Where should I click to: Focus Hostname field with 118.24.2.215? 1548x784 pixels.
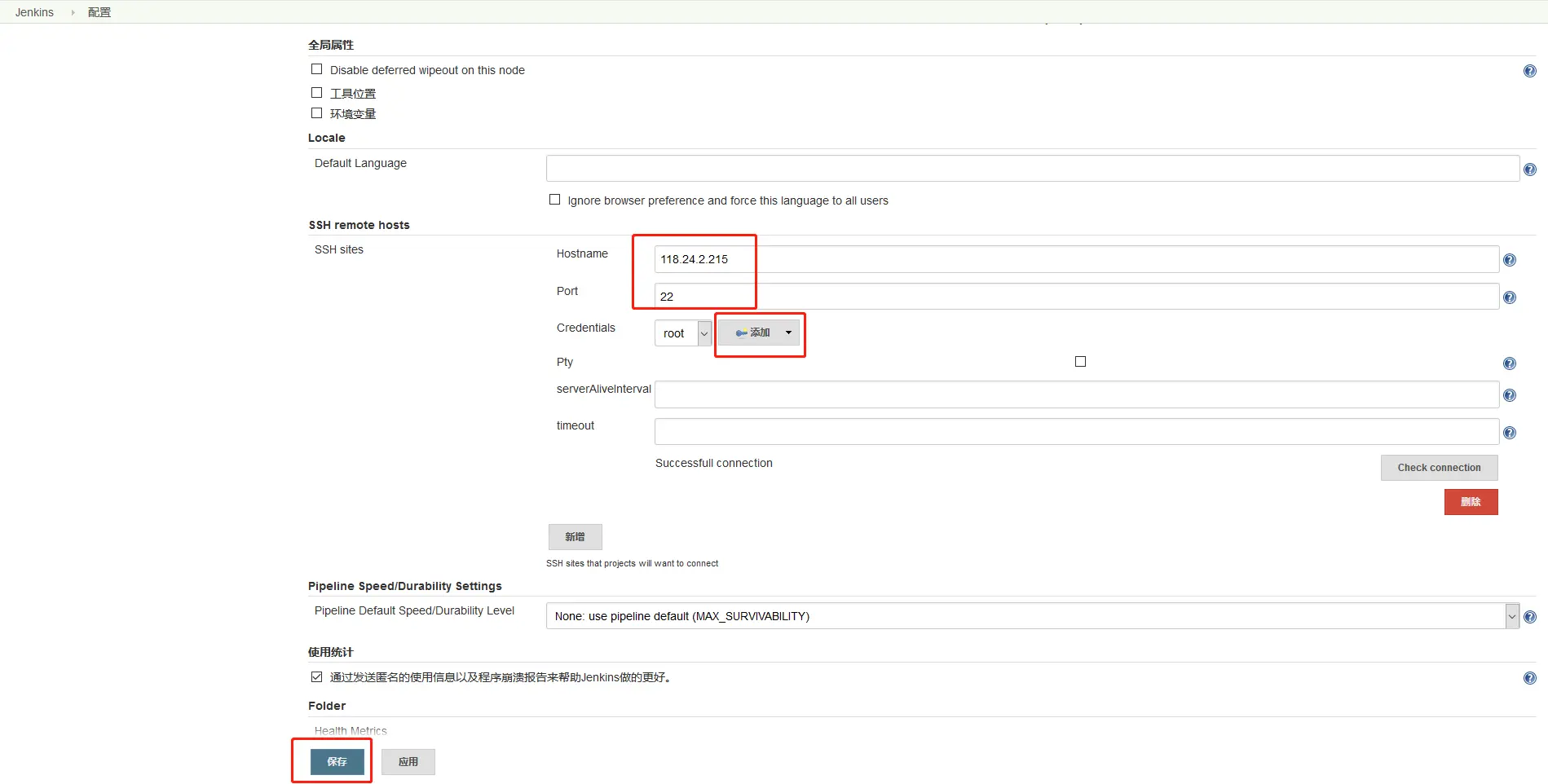coord(1077,259)
